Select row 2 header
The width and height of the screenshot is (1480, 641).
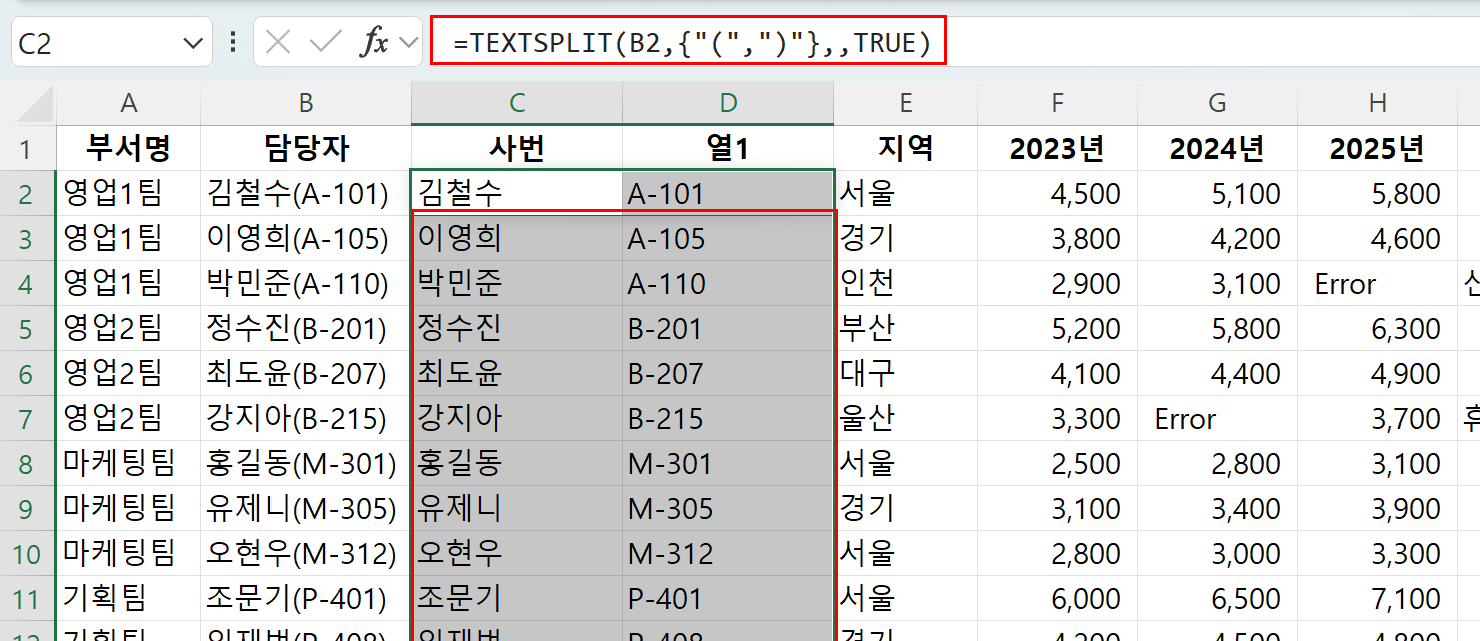(27, 194)
